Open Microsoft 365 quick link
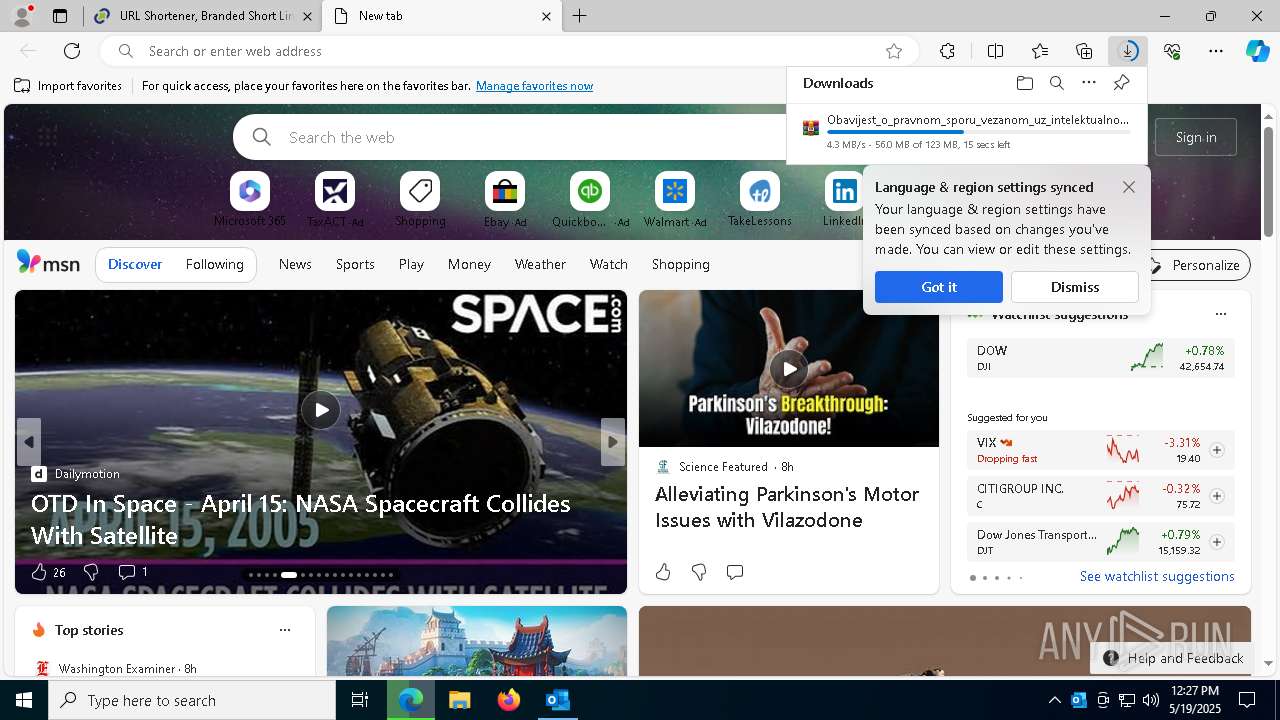 coord(250,200)
